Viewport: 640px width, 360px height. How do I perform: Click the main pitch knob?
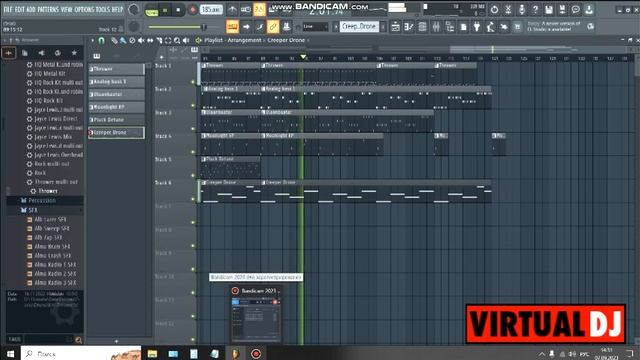click(133, 27)
